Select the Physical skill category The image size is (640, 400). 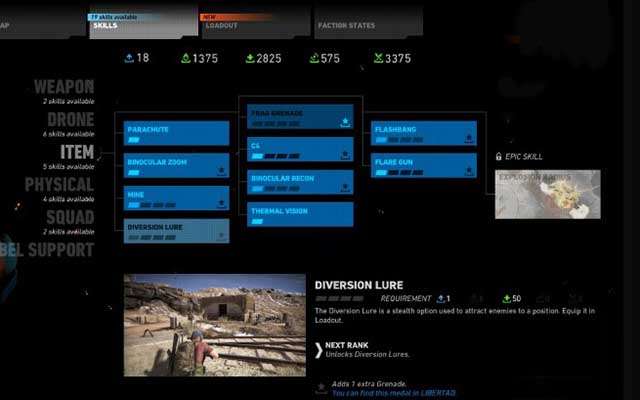coord(60,184)
